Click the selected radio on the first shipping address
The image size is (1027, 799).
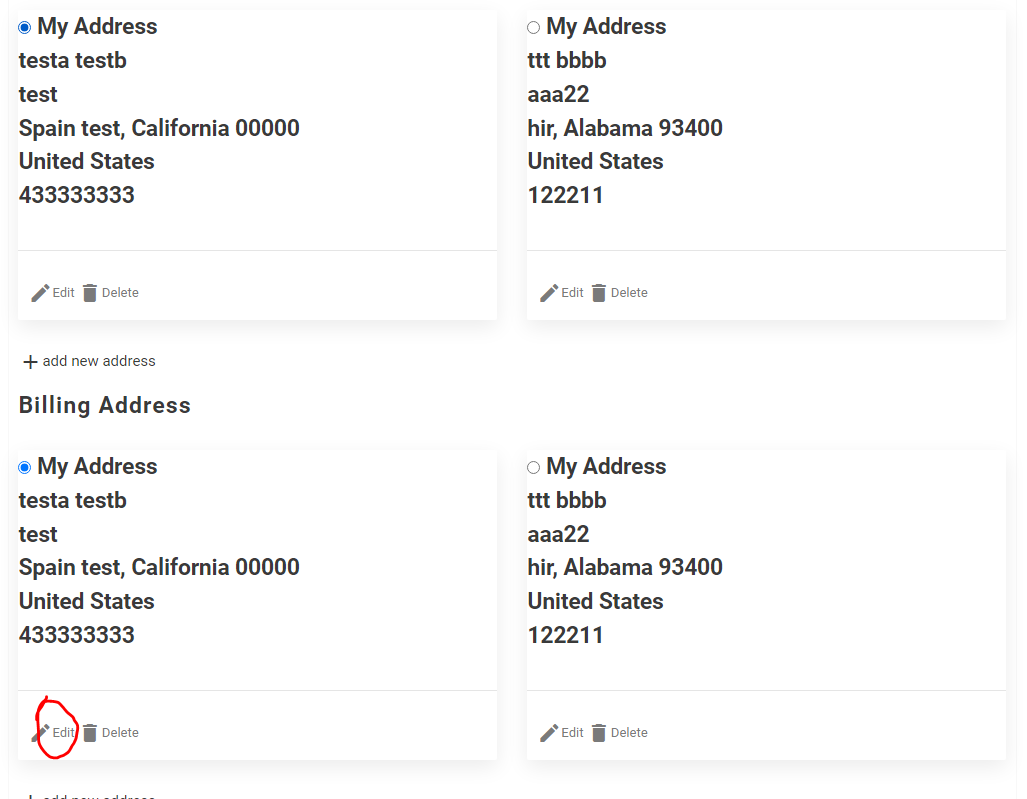pyautogui.click(x=24, y=27)
